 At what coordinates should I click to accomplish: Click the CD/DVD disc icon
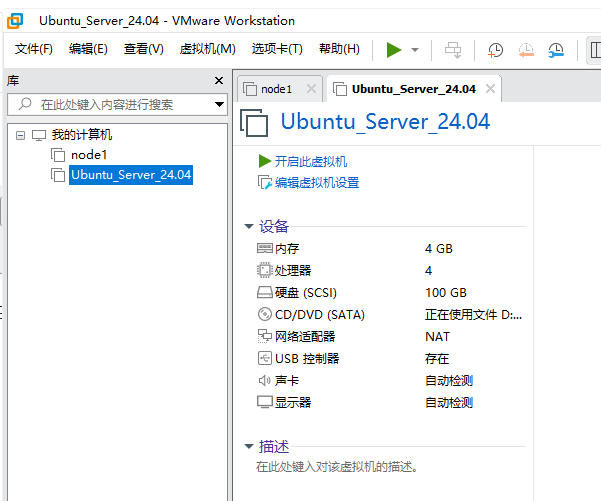click(264, 314)
